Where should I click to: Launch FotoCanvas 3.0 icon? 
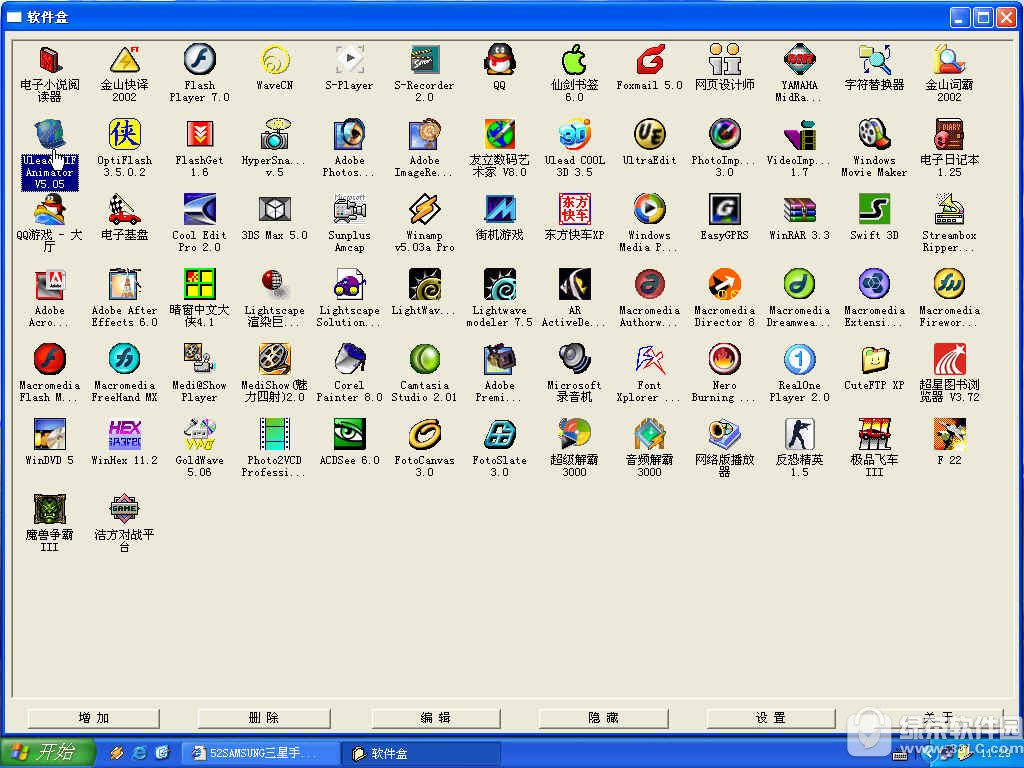(x=424, y=435)
